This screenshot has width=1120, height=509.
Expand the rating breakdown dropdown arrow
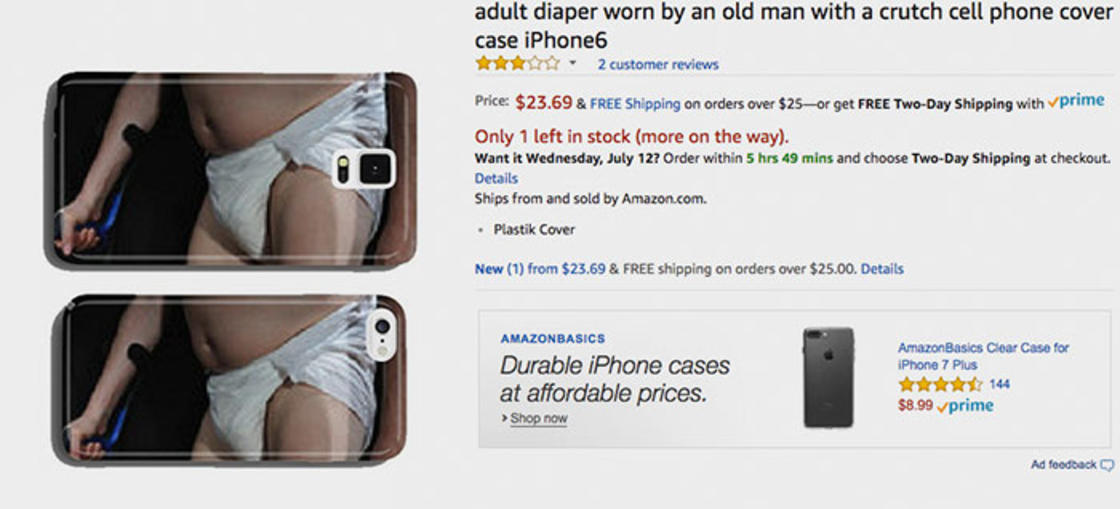tap(573, 64)
